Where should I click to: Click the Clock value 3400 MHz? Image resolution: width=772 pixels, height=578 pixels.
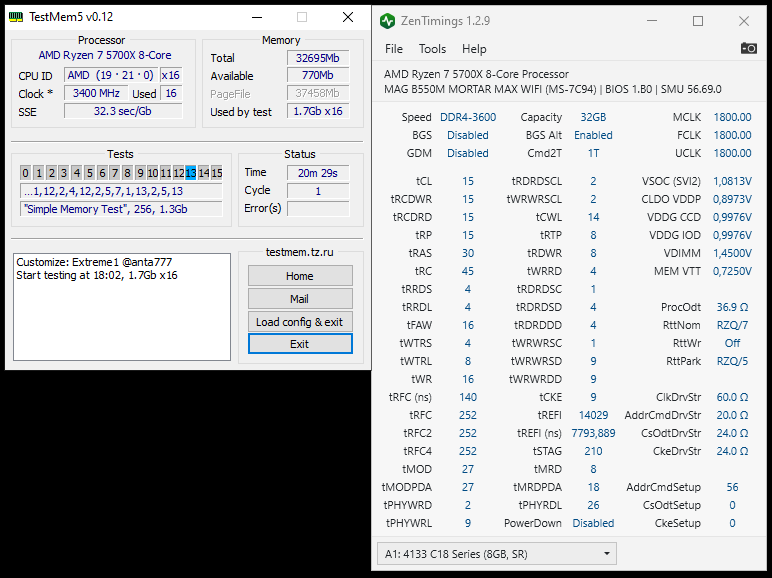[96, 93]
